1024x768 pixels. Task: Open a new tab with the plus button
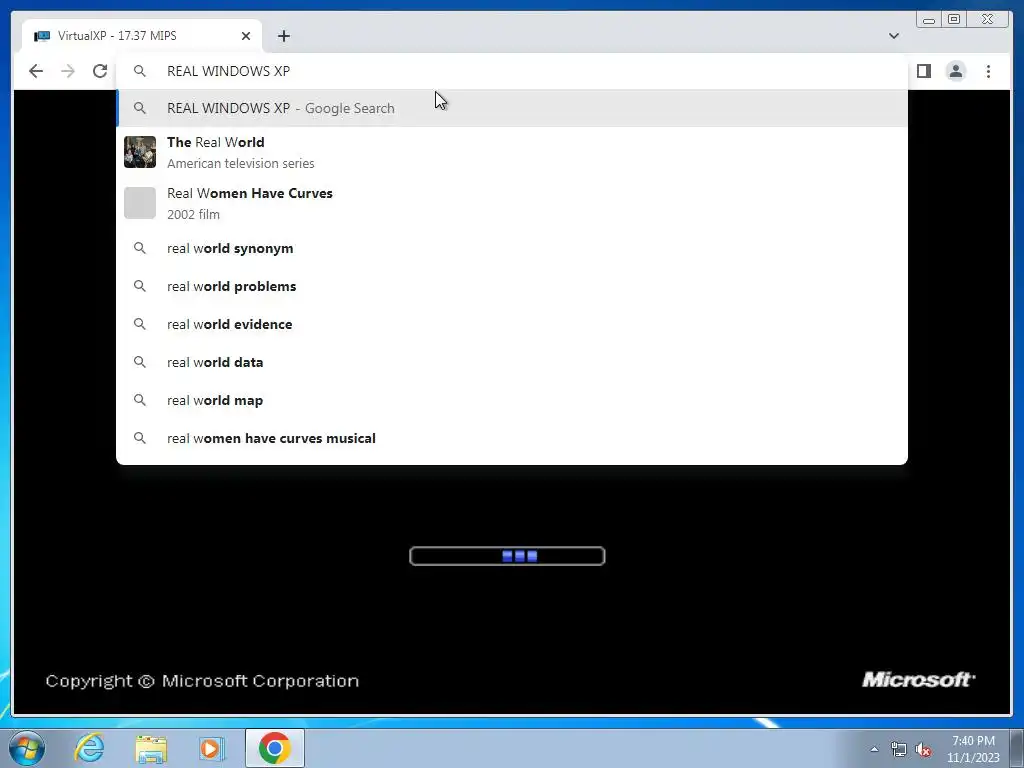[x=283, y=36]
